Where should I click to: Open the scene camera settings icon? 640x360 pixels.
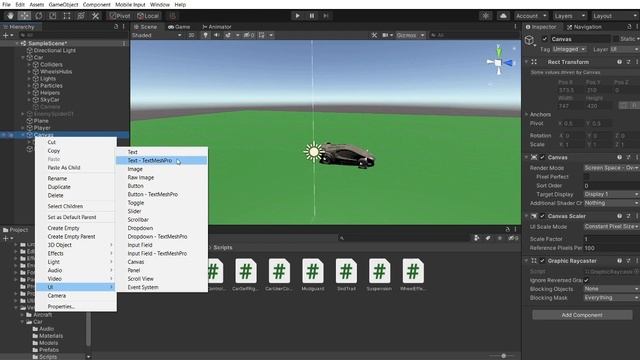[387, 35]
